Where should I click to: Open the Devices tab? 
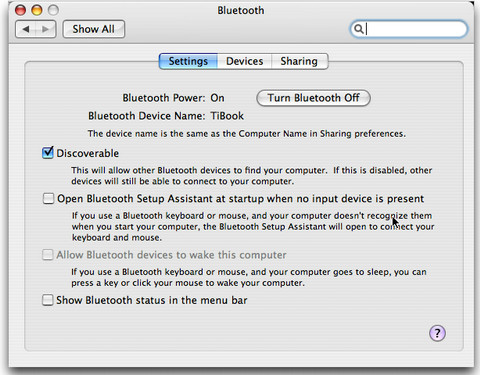(245, 61)
